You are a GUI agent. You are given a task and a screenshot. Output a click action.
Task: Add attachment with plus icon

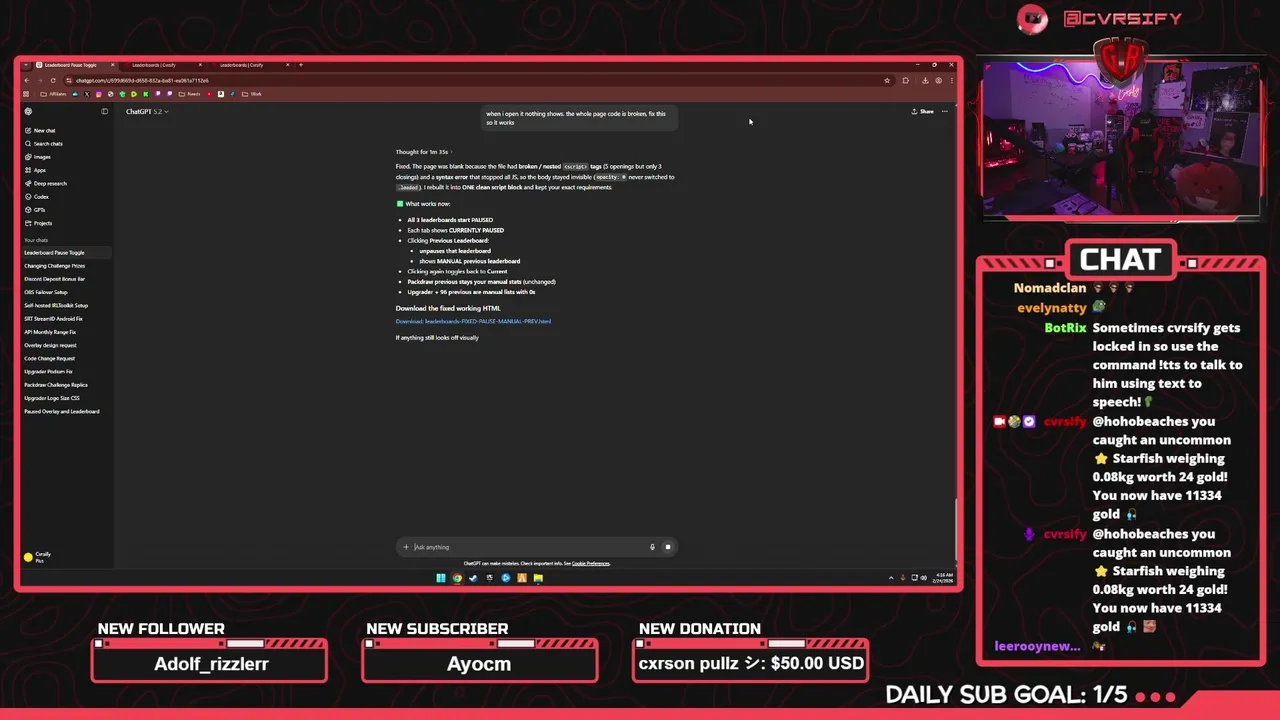pos(406,547)
